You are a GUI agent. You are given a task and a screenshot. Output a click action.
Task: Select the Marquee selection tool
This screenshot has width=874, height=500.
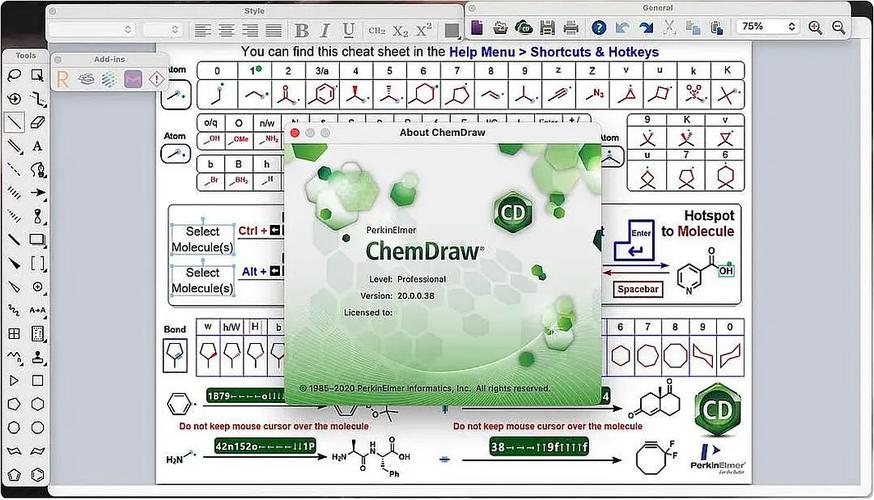click(37, 75)
